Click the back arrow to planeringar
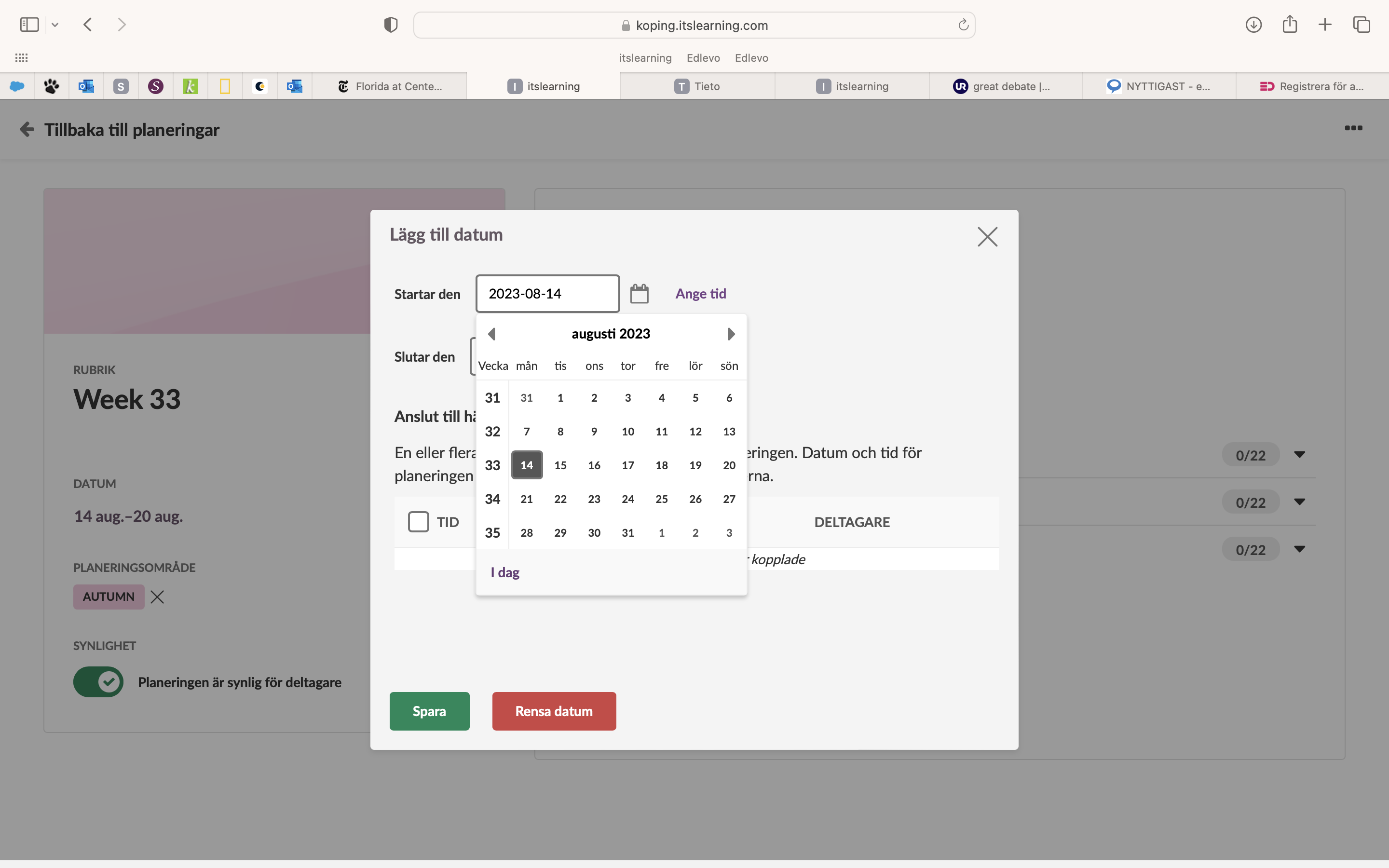 [27, 129]
